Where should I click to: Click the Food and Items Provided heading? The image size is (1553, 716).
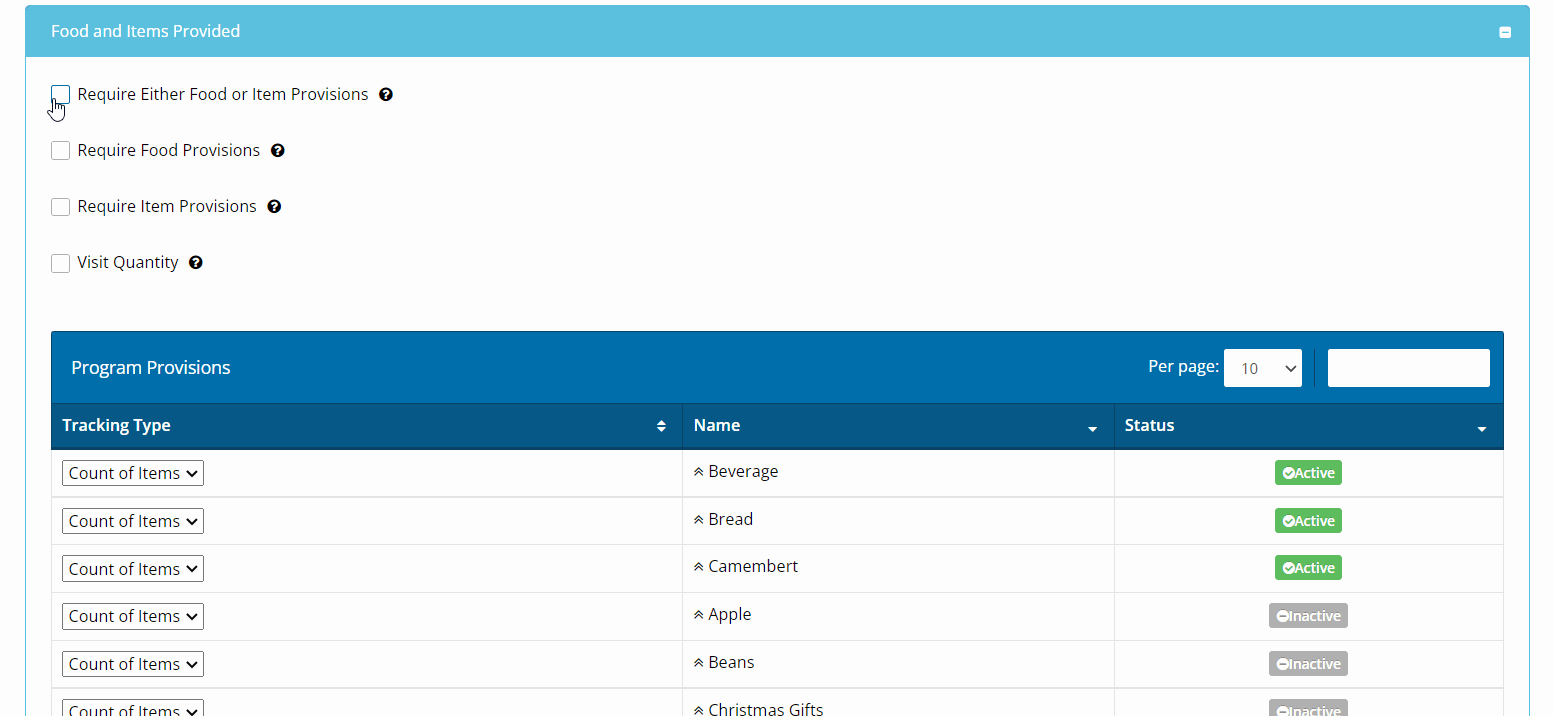coord(146,32)
